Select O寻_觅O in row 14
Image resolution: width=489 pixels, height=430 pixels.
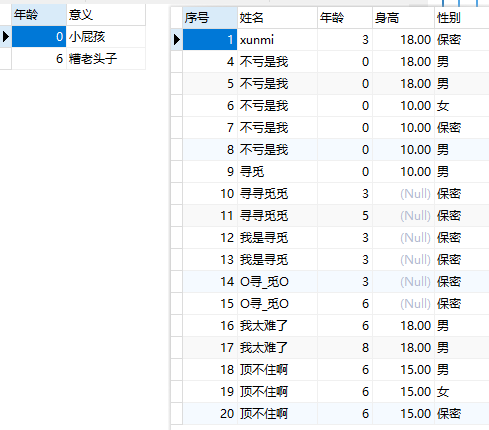click(277, 282)
